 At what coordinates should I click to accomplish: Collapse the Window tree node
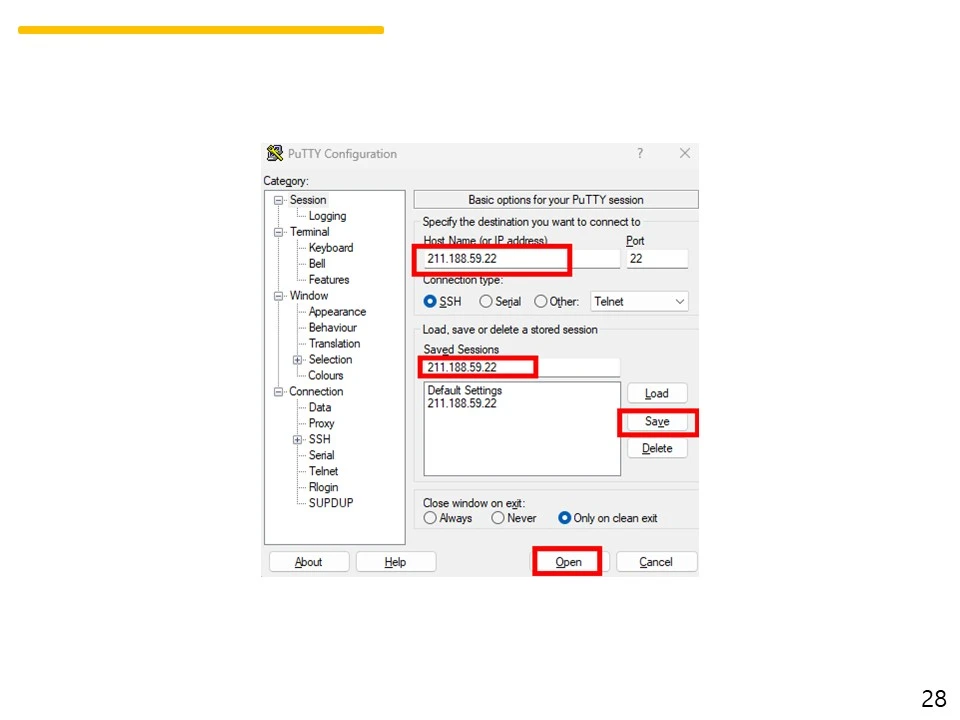click(279, 296)
